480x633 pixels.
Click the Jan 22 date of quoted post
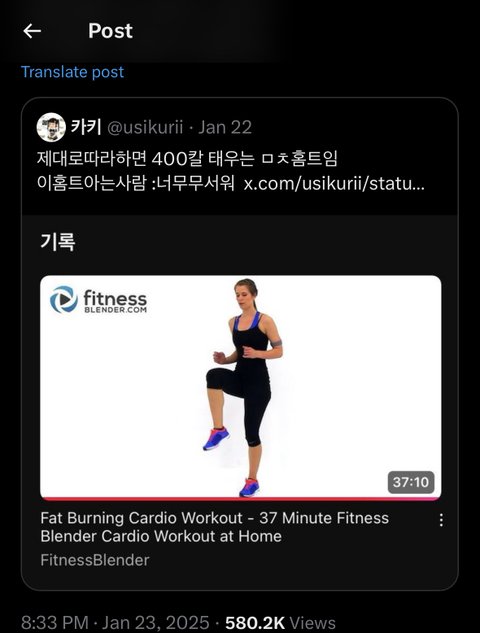tap(225, 127)
